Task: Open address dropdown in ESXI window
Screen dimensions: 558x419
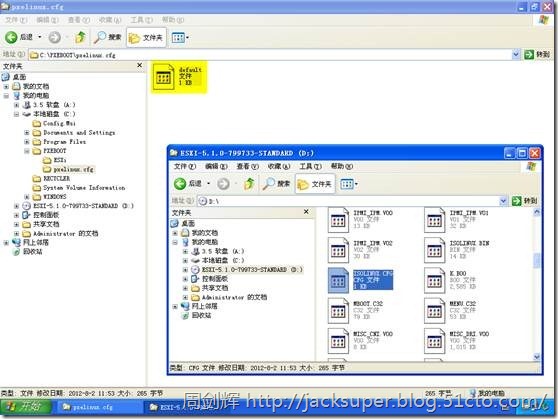Action: pyautogui.click(x=503, y=201)
